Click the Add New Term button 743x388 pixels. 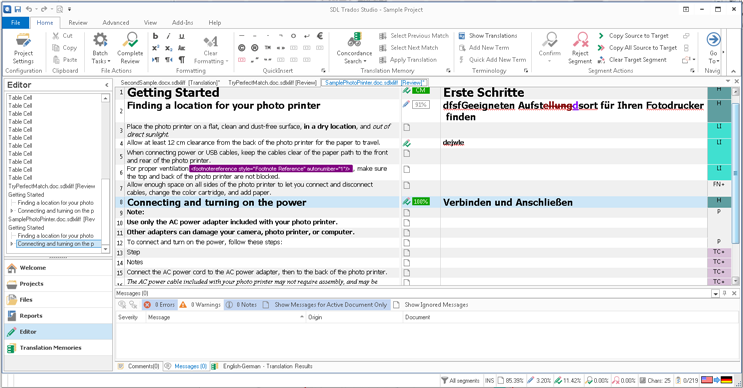point(484,48)
